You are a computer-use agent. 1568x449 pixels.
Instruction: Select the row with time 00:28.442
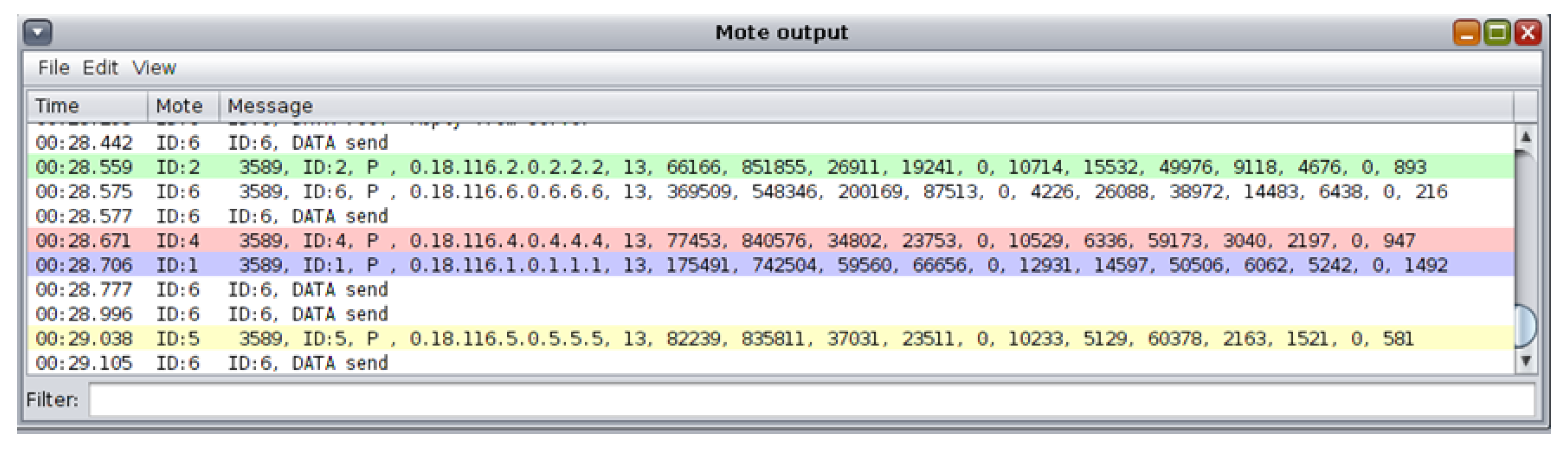click(771, 142)
